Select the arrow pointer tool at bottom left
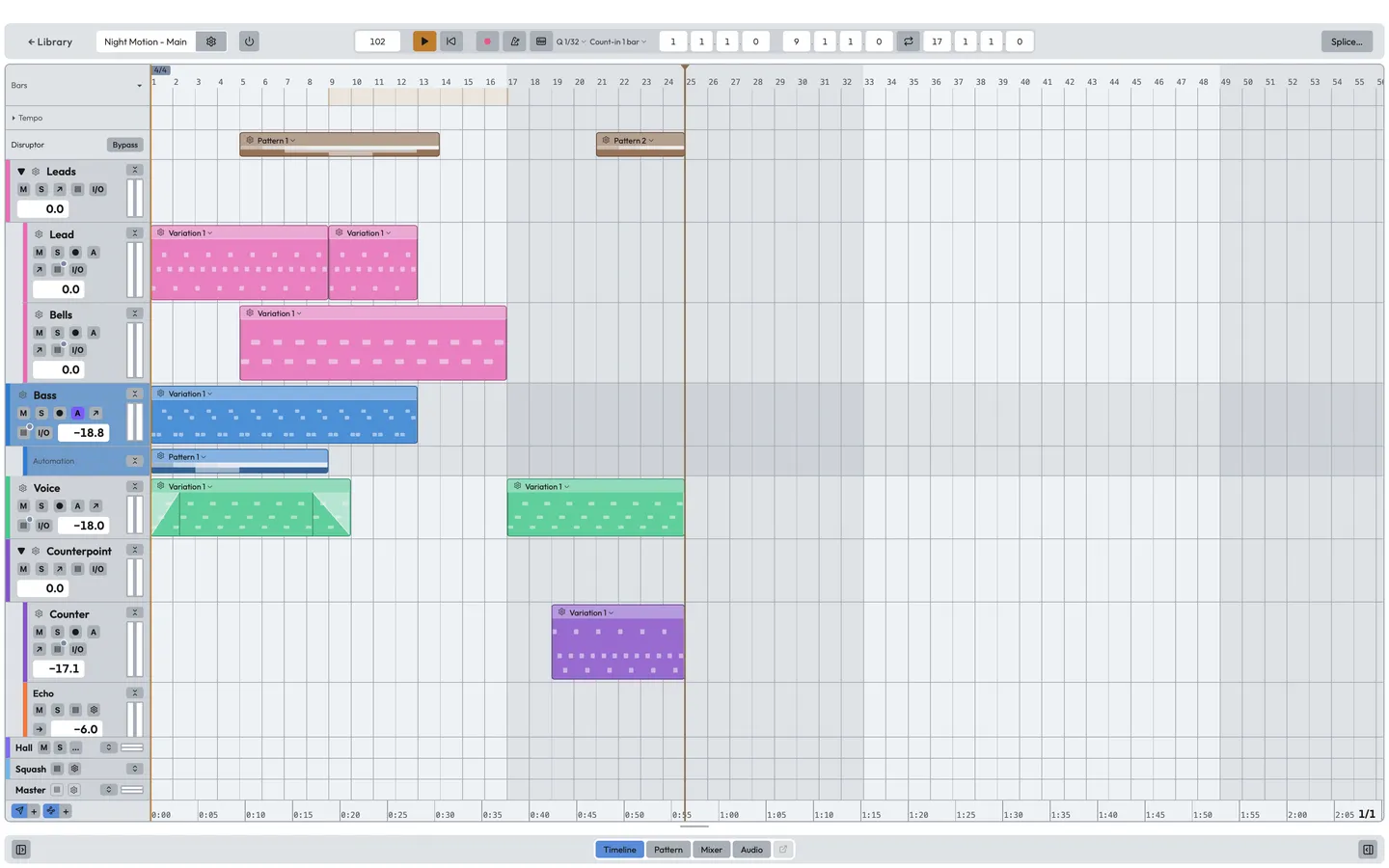 [19, 811]
